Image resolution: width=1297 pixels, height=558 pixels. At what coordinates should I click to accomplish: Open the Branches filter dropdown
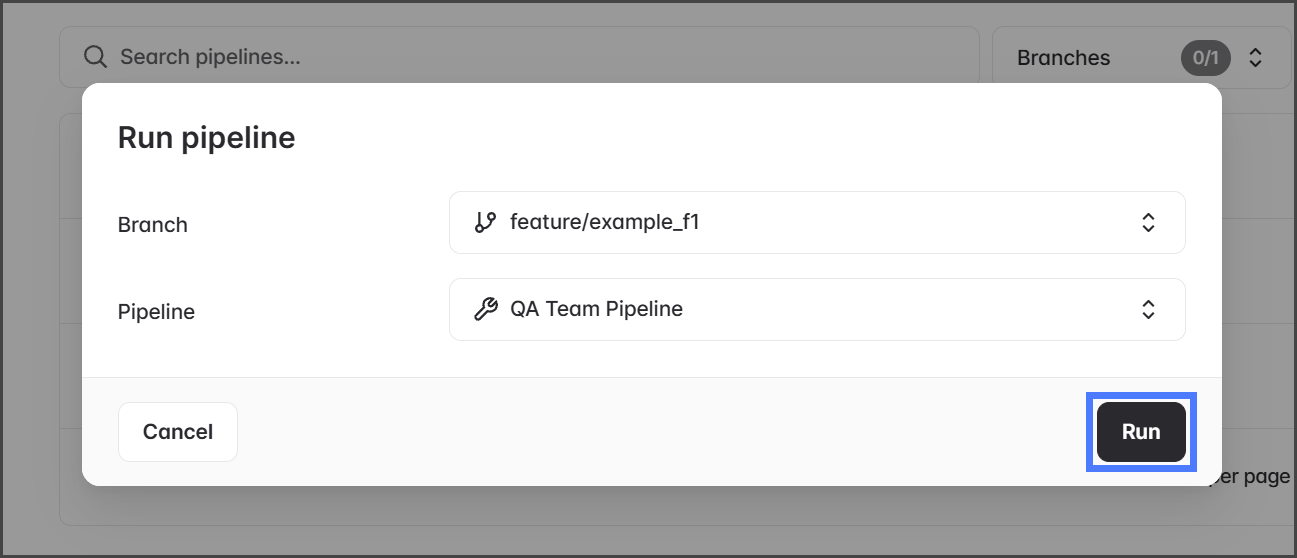tap(1140, 58)
